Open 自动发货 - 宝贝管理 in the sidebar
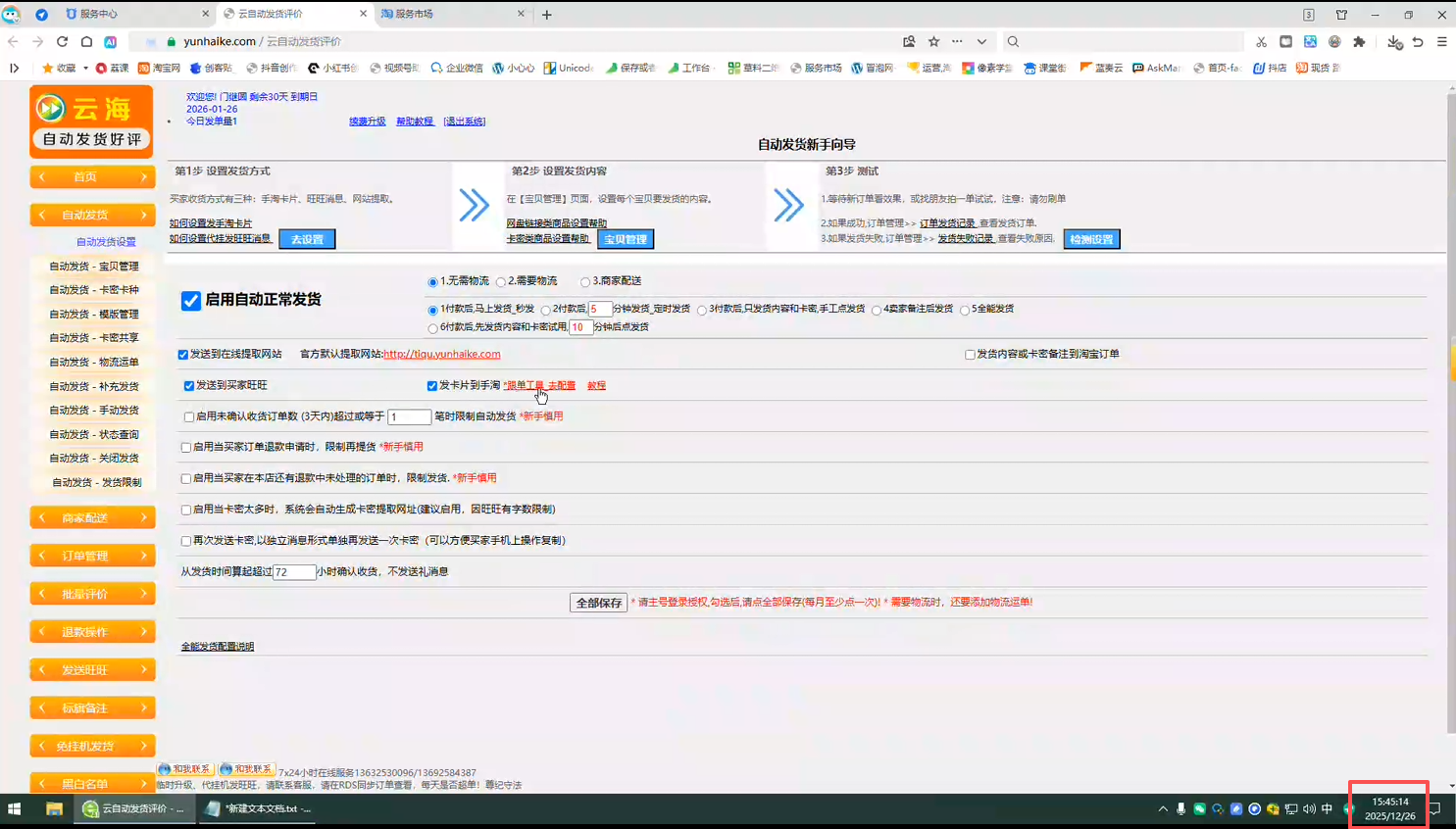1456x829 pixels. 94,267
